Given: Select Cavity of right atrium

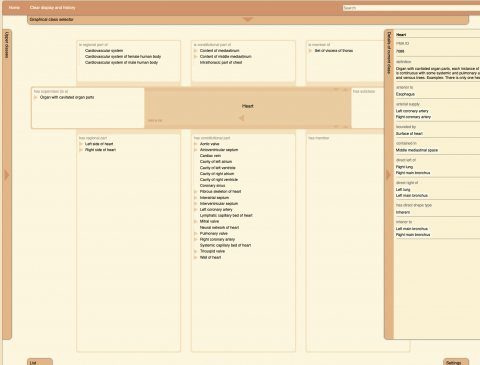Looking at the screenshot, I should click(x=217, y=174).
